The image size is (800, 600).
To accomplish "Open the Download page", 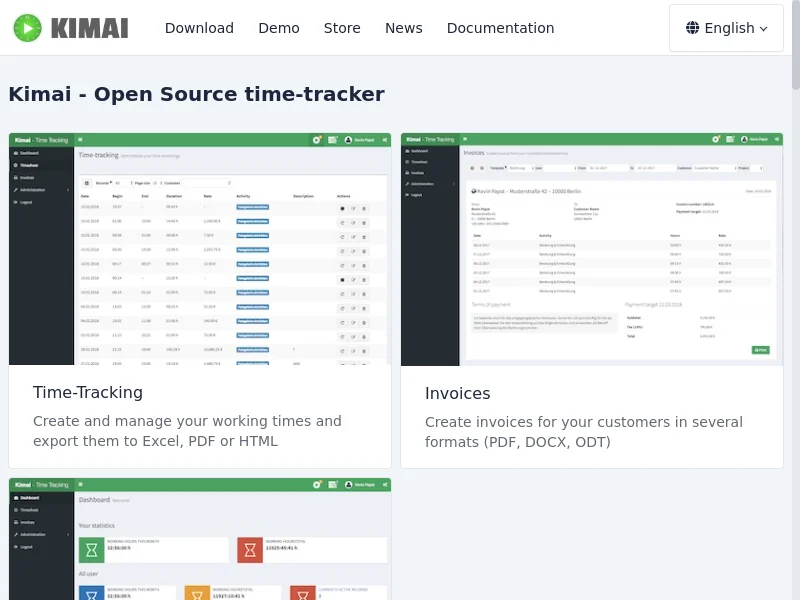I will click(199, 28).
